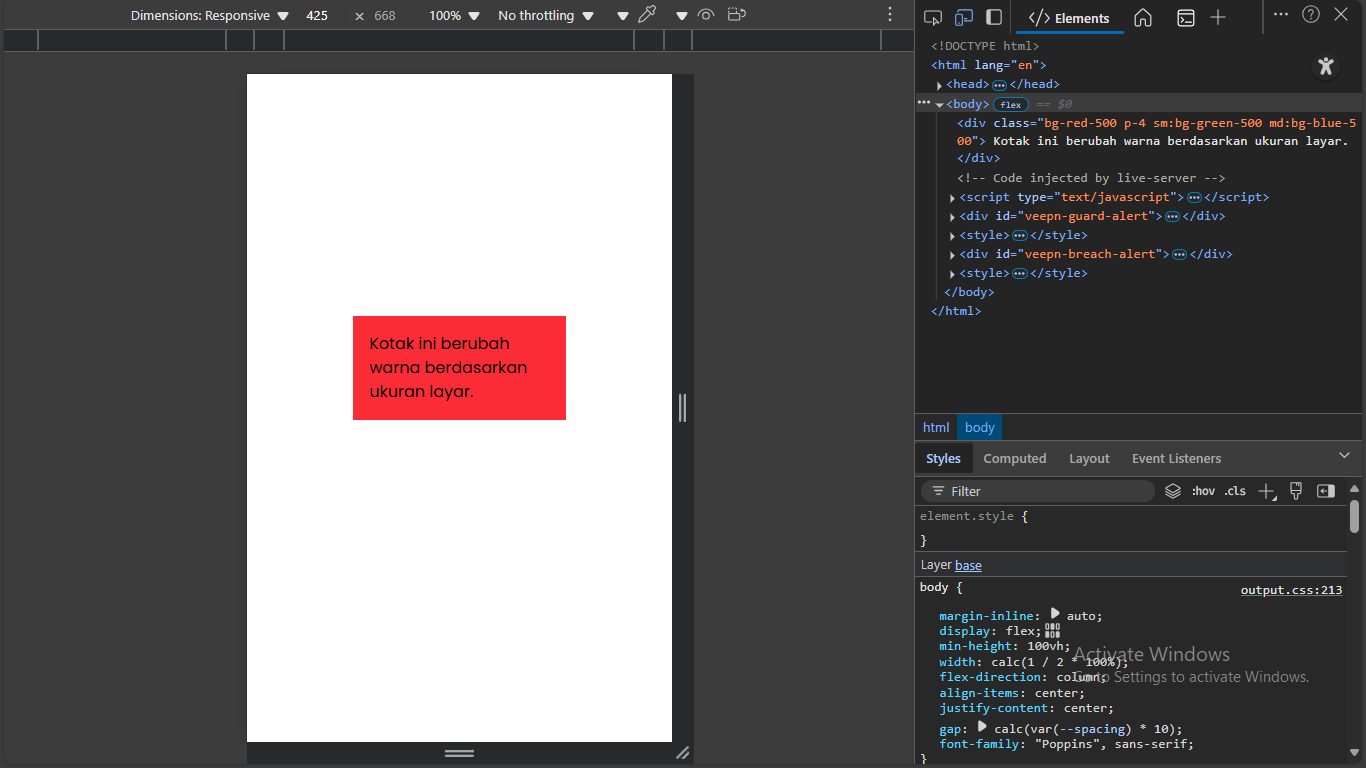
Task: Click the viewport height field 668
Action: tap(385, 16)
